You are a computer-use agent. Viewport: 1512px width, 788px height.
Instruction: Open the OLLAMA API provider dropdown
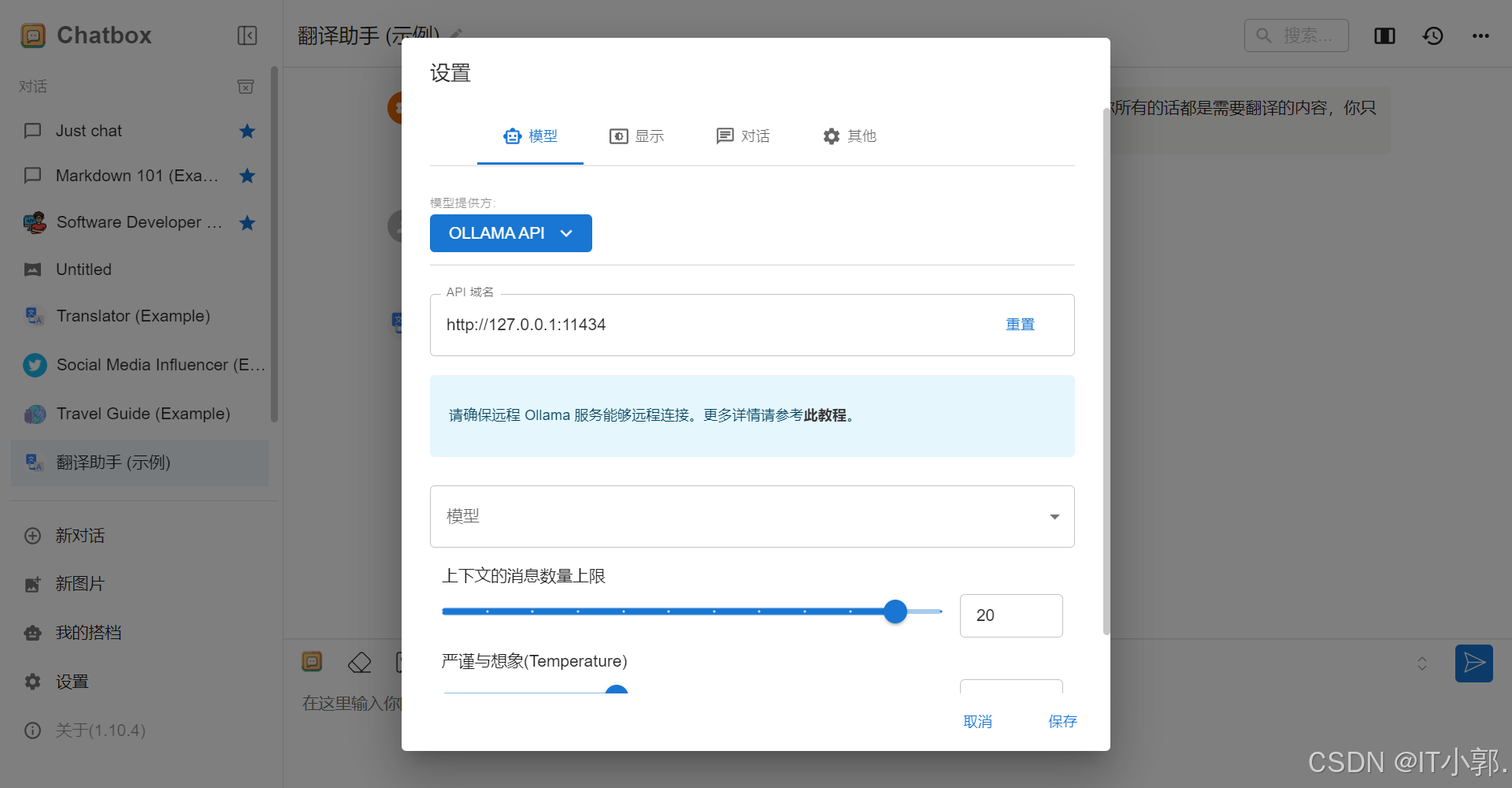point(511,233)
